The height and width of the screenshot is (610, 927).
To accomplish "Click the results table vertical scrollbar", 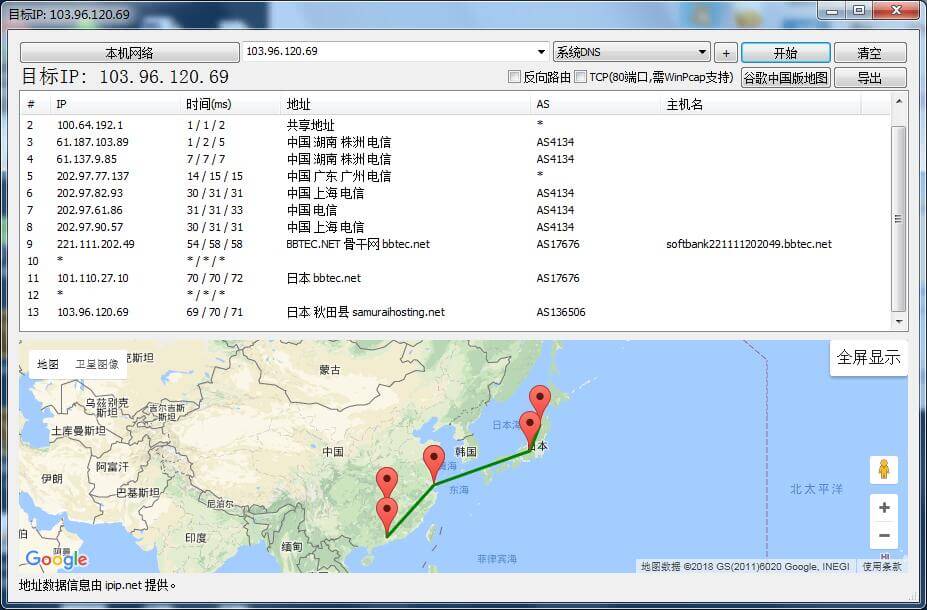I will (x=898, y=219).
